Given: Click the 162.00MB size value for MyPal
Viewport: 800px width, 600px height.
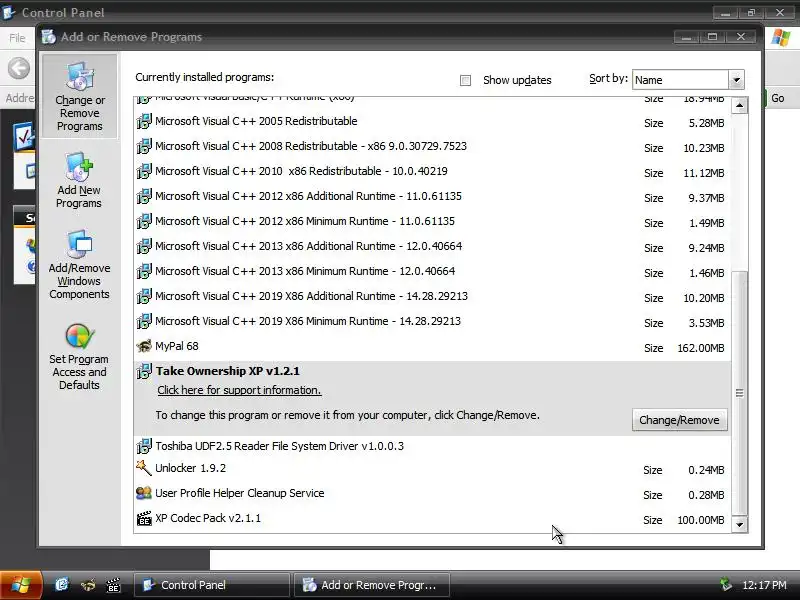Looking at the screenshot, I should [x=701, y=348].
